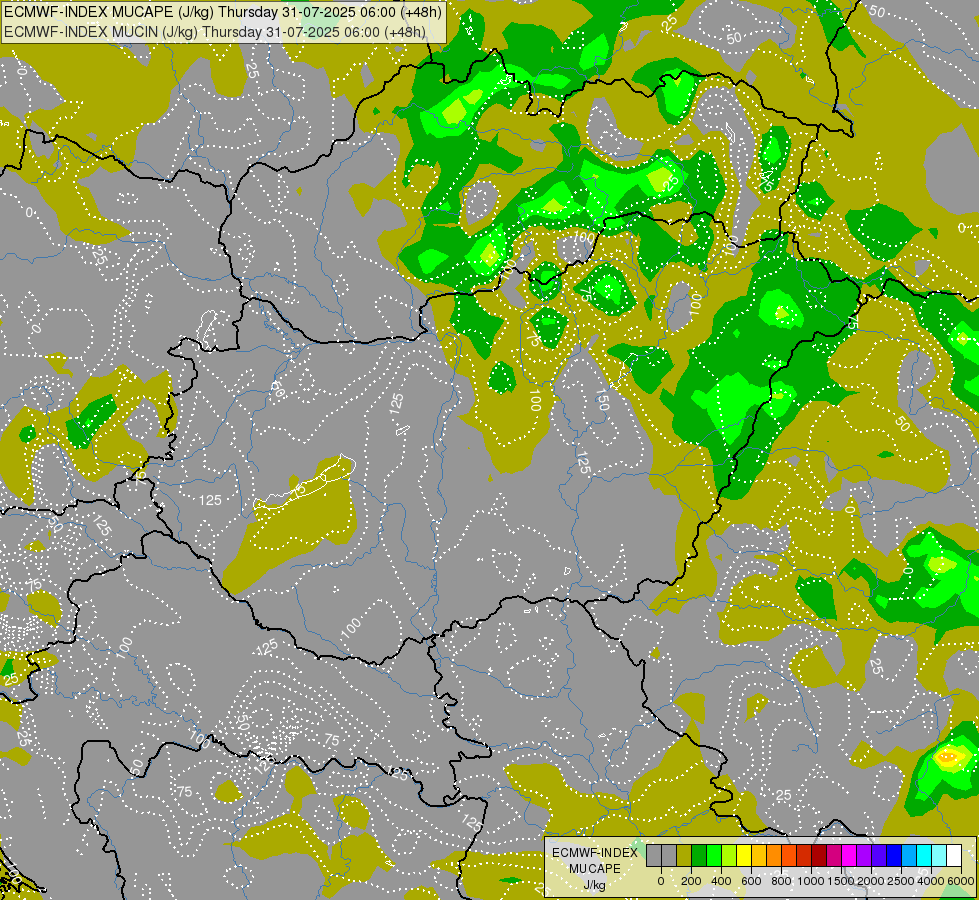Pick the white legend swatch
979x900 pixels.
pos(955,855)
